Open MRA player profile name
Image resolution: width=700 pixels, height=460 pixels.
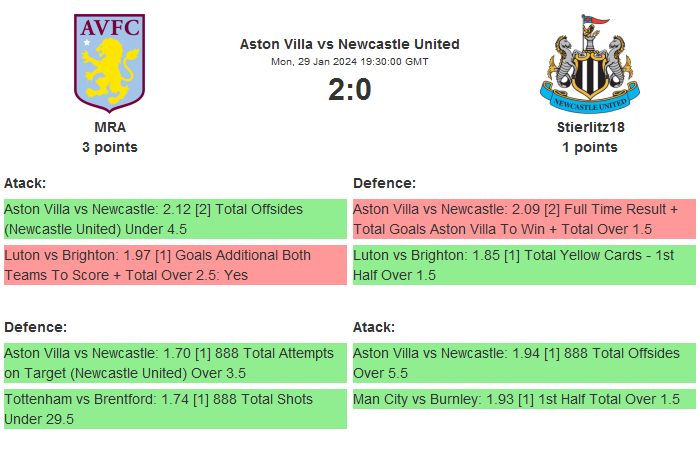[110, 127]
